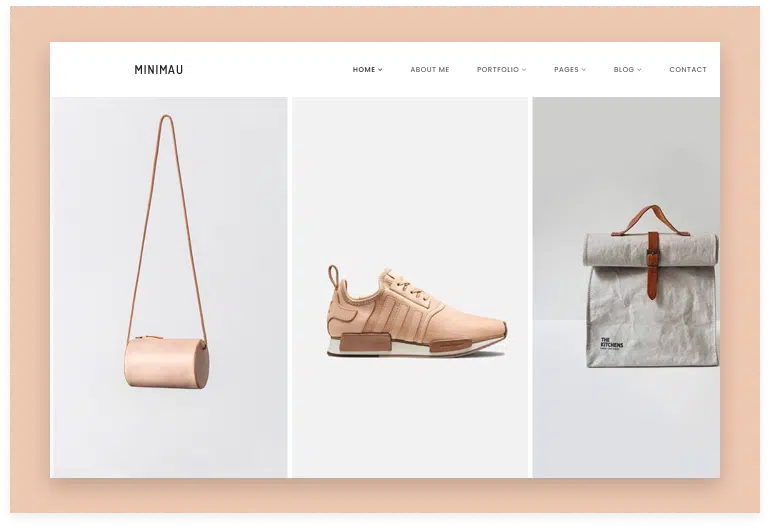
Task: Click the brown leather handle atop paper bag
Action: point(651,213)
